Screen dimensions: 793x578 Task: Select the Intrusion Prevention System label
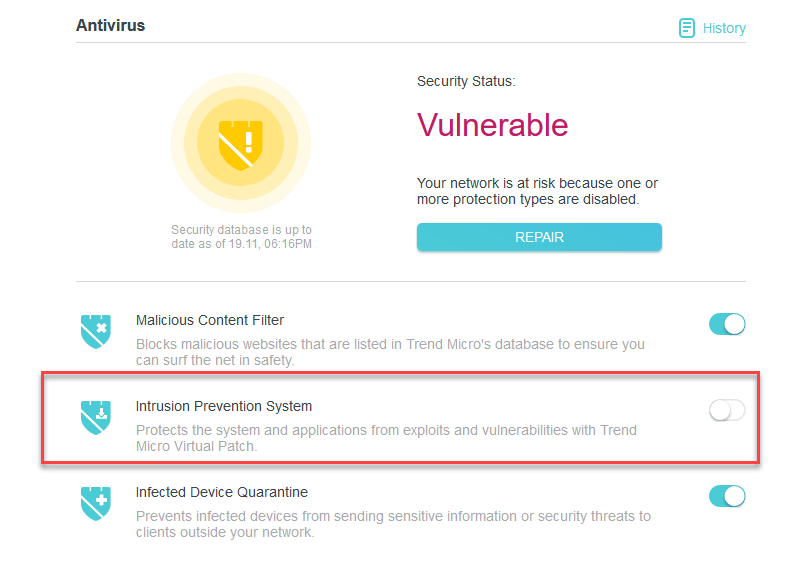(224, 407)
